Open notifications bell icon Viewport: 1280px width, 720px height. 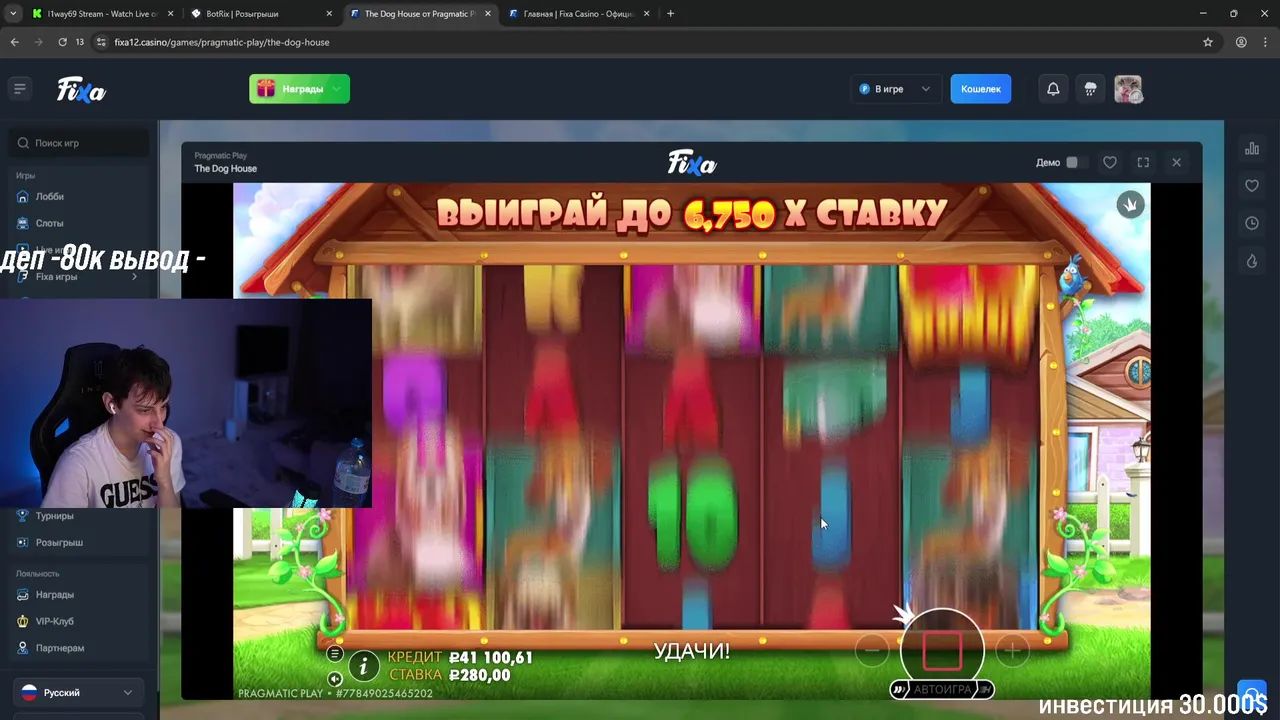point(1053,89)
